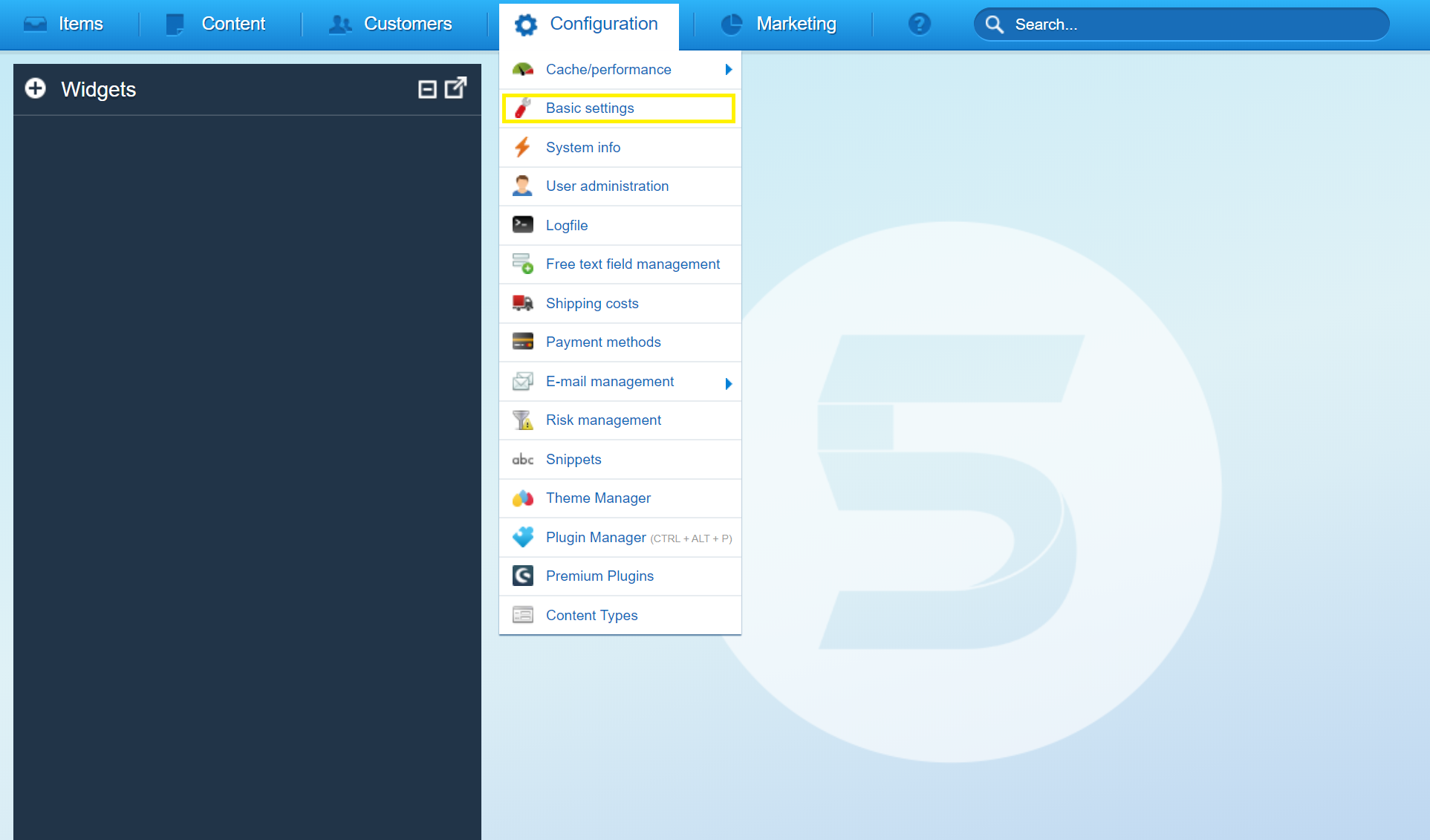
Task: Click the Plugin Manager puzzle icon
Action: (x=523, y=537)
